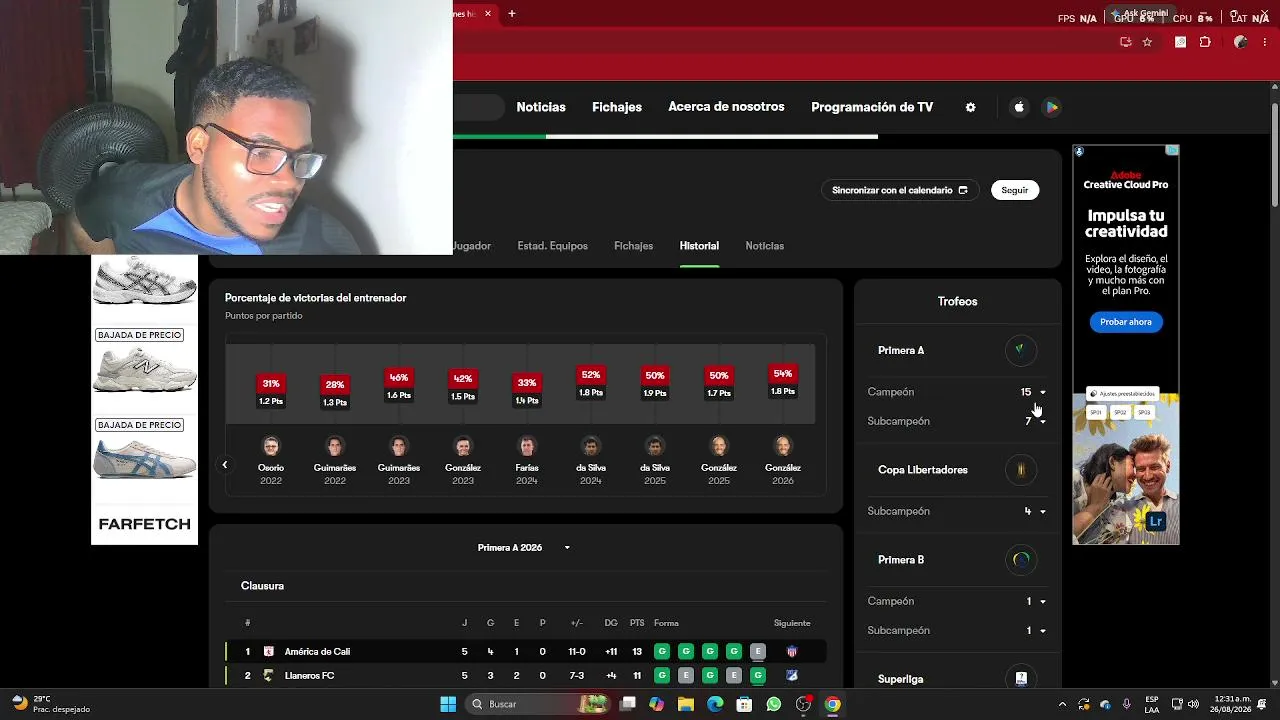Close the current browser tab

[x=488, y=14]
